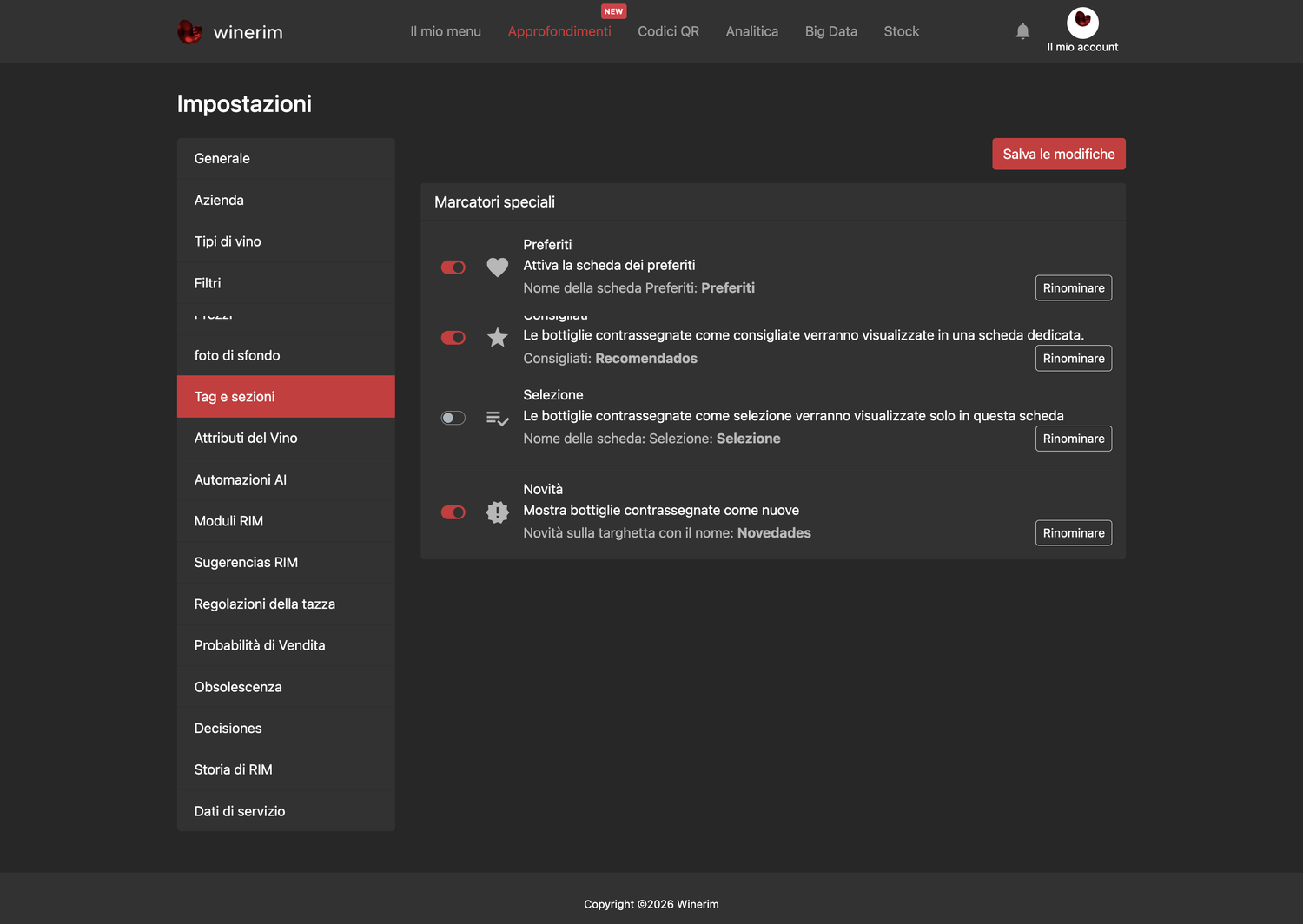Open Obsolescenza settings section
This screenshot has width=1303, height=924.
(x=286, y=687)
